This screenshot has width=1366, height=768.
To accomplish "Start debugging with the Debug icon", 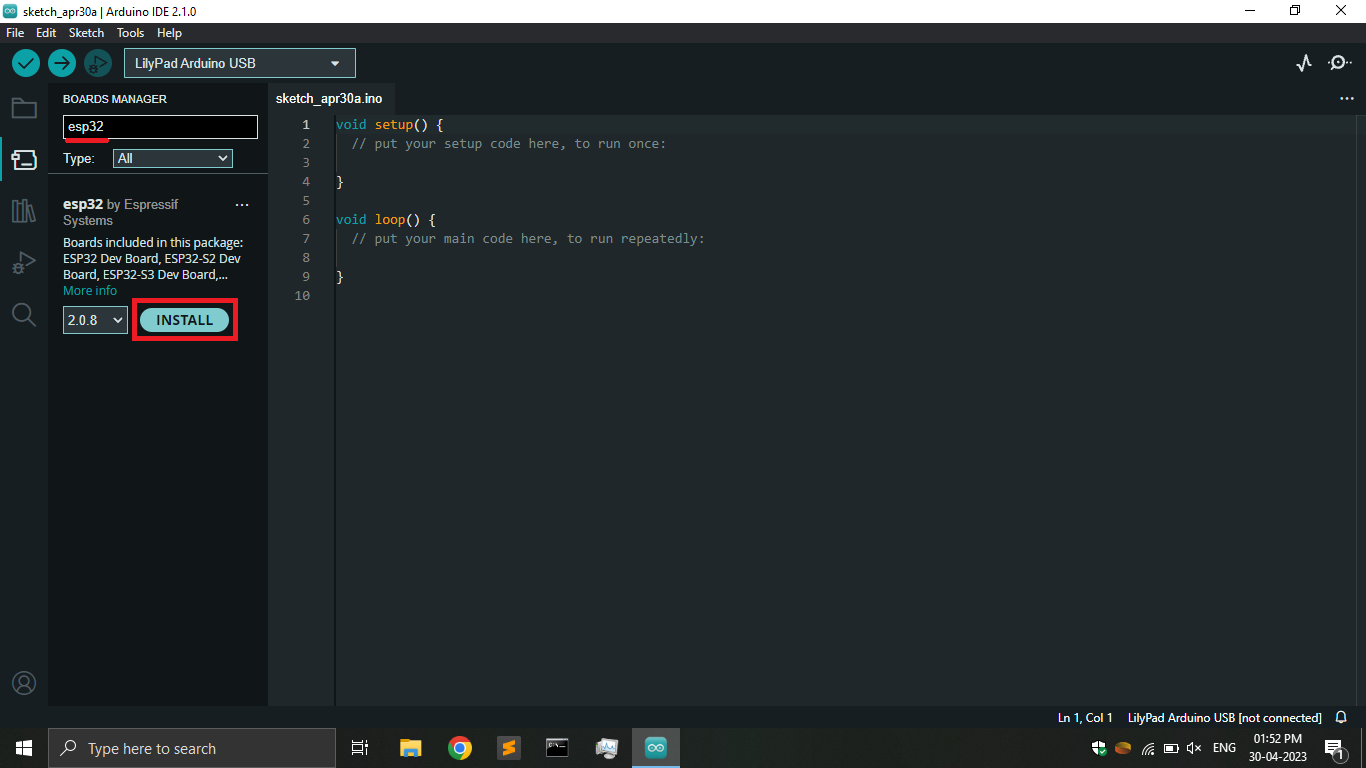I will coord(97,62).
